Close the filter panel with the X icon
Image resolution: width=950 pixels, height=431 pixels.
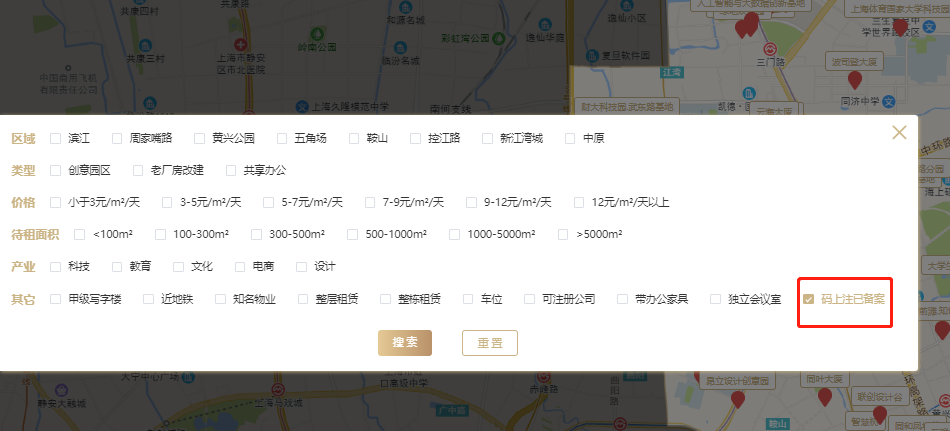(899, 132)
